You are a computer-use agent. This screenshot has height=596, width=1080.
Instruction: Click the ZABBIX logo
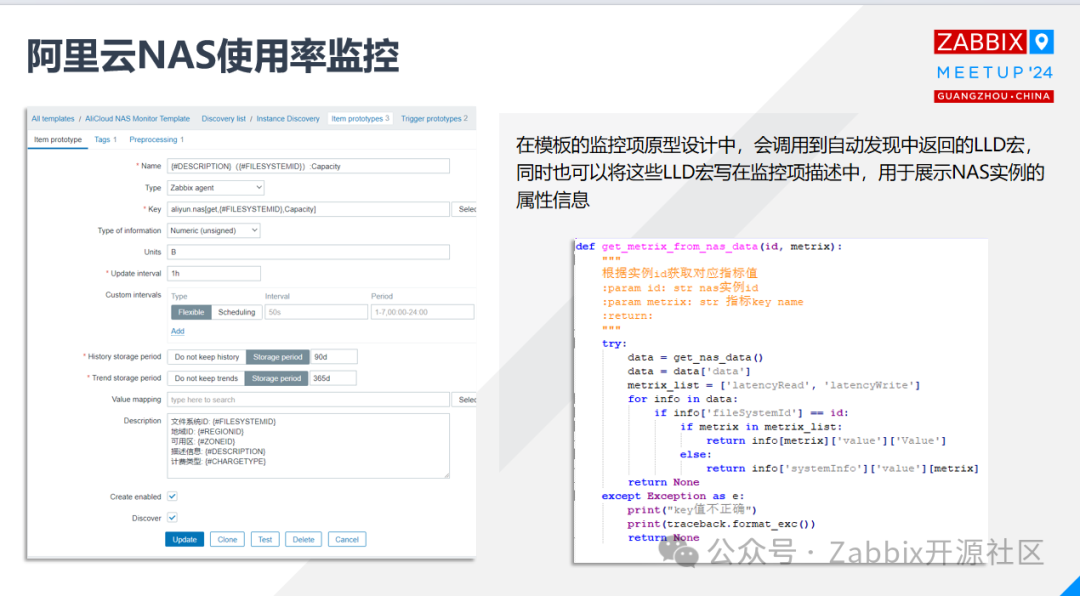click(981, 42)
